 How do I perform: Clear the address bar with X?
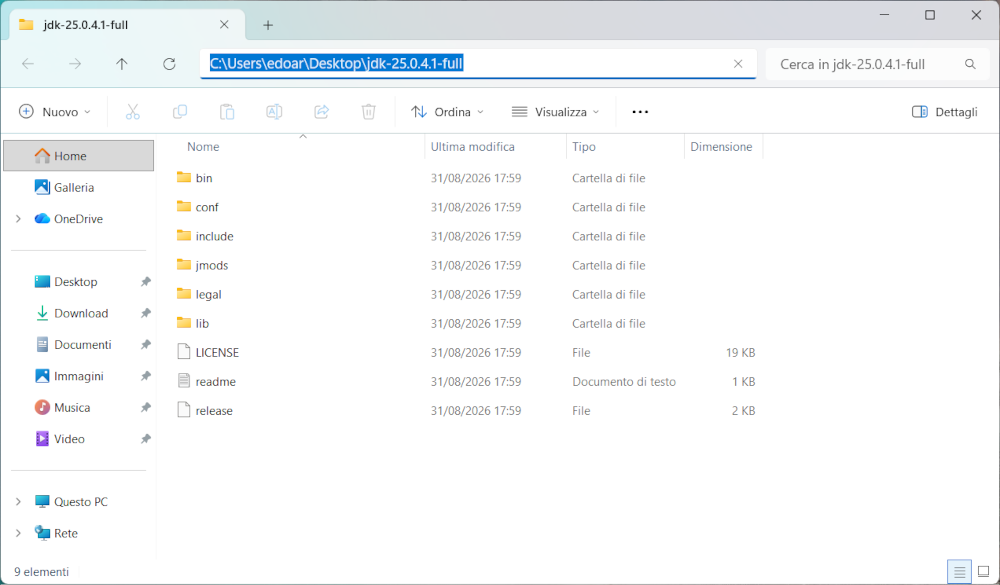[x=738, y=64]
